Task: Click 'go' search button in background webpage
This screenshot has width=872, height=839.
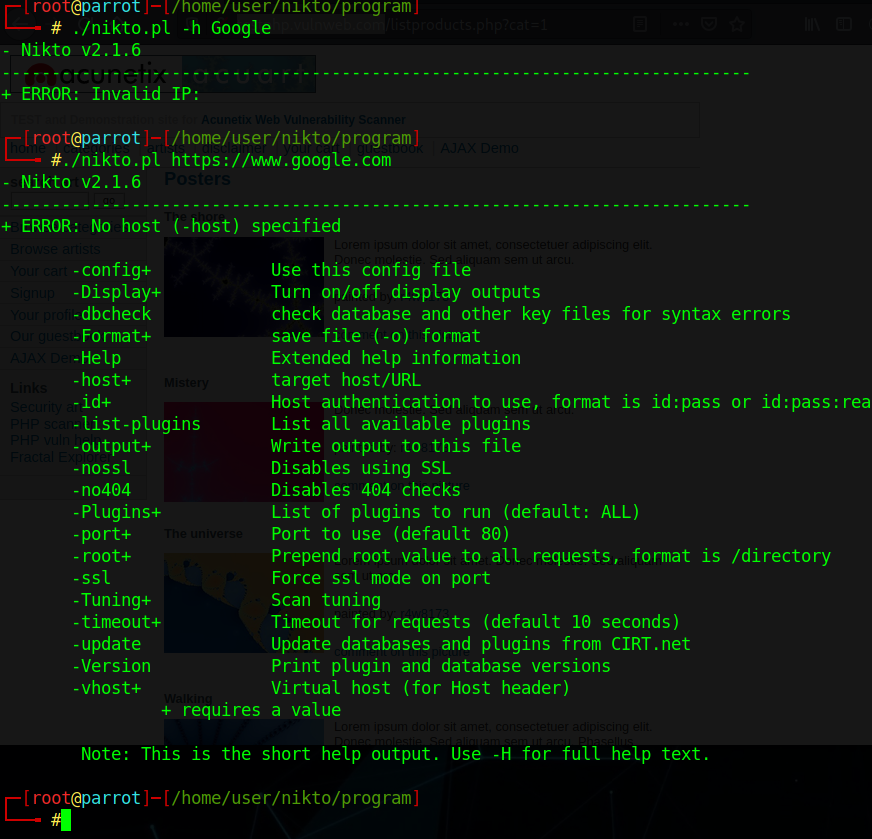Action: (109, 200)
